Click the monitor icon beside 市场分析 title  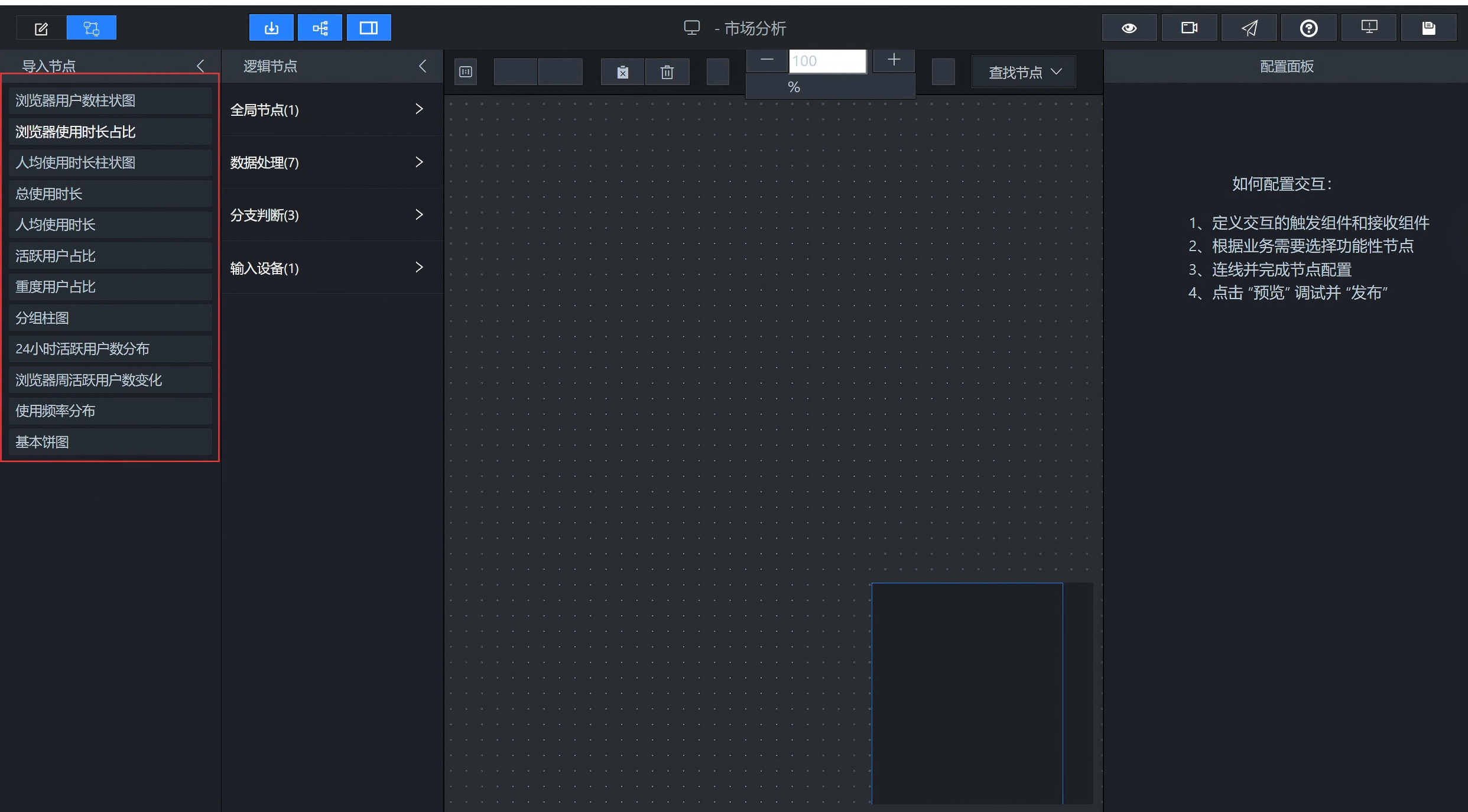tap(692, 28)
